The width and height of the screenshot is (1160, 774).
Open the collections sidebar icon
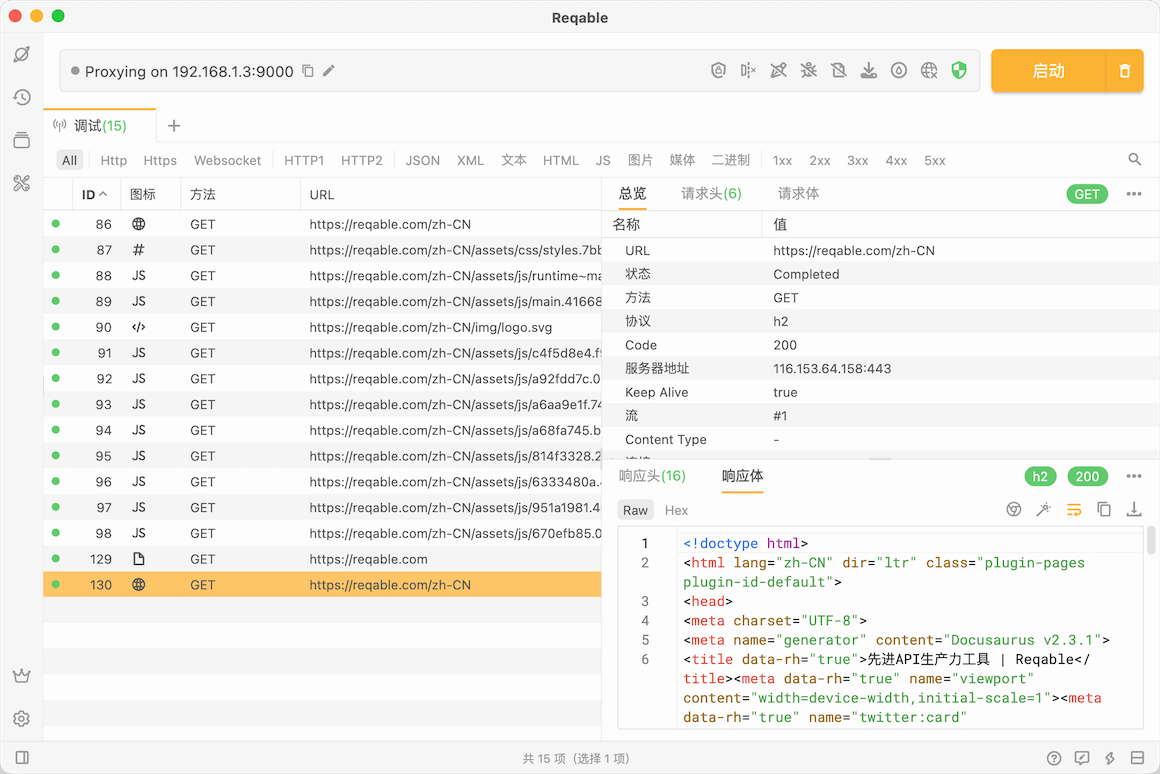(x=22, y=140)
